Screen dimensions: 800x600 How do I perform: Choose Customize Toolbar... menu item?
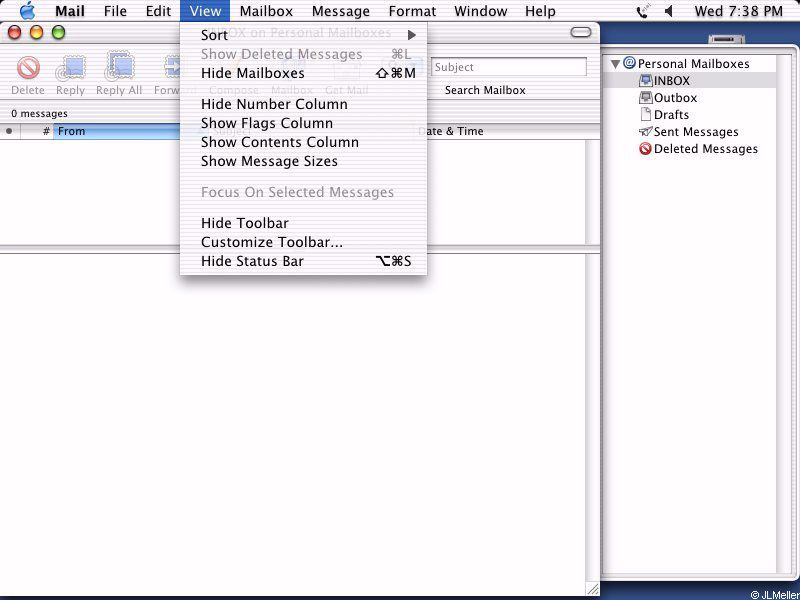[304, 242]
